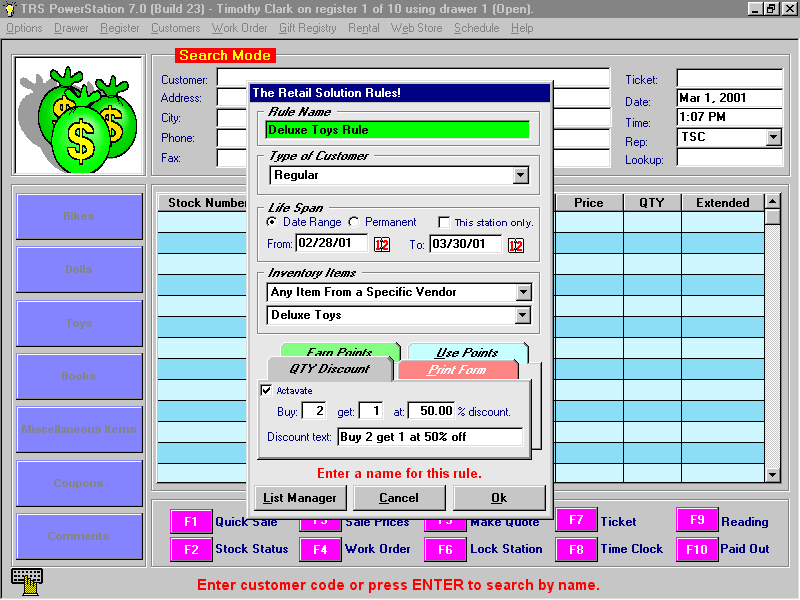Switch to the Earn Points tab
800x600 pixels.
(x=340, y=352)
